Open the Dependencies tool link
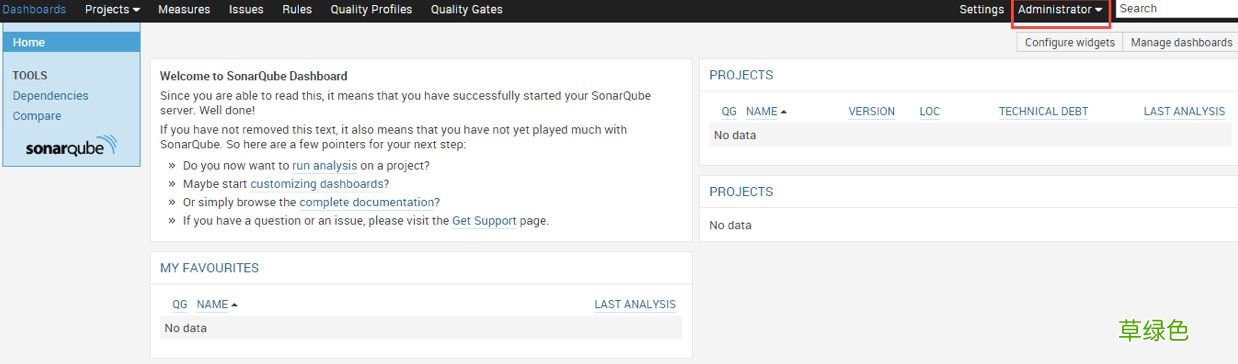Viewport: 1238px width, 364px height. pos(50,96)
